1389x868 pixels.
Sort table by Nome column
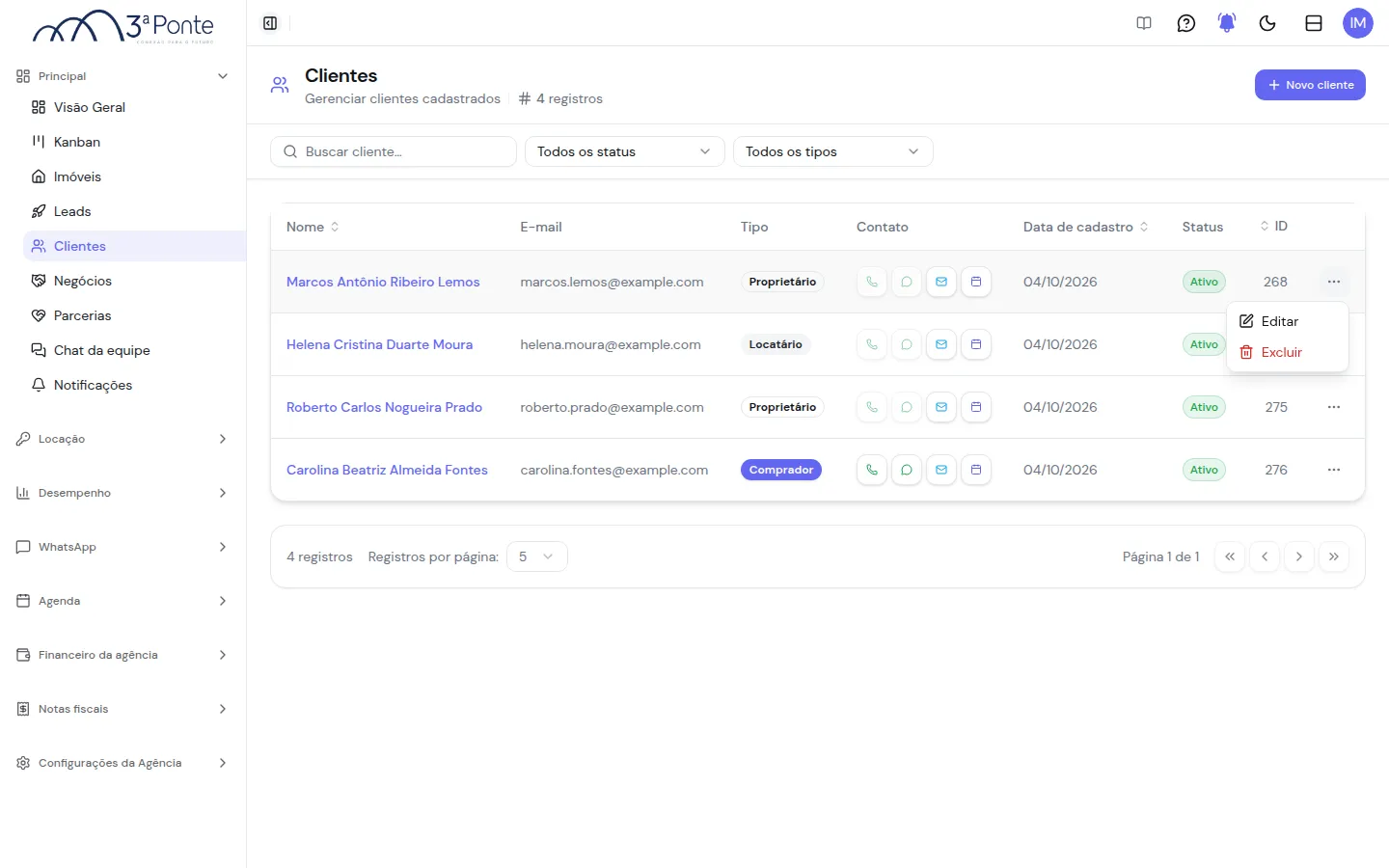313,227
